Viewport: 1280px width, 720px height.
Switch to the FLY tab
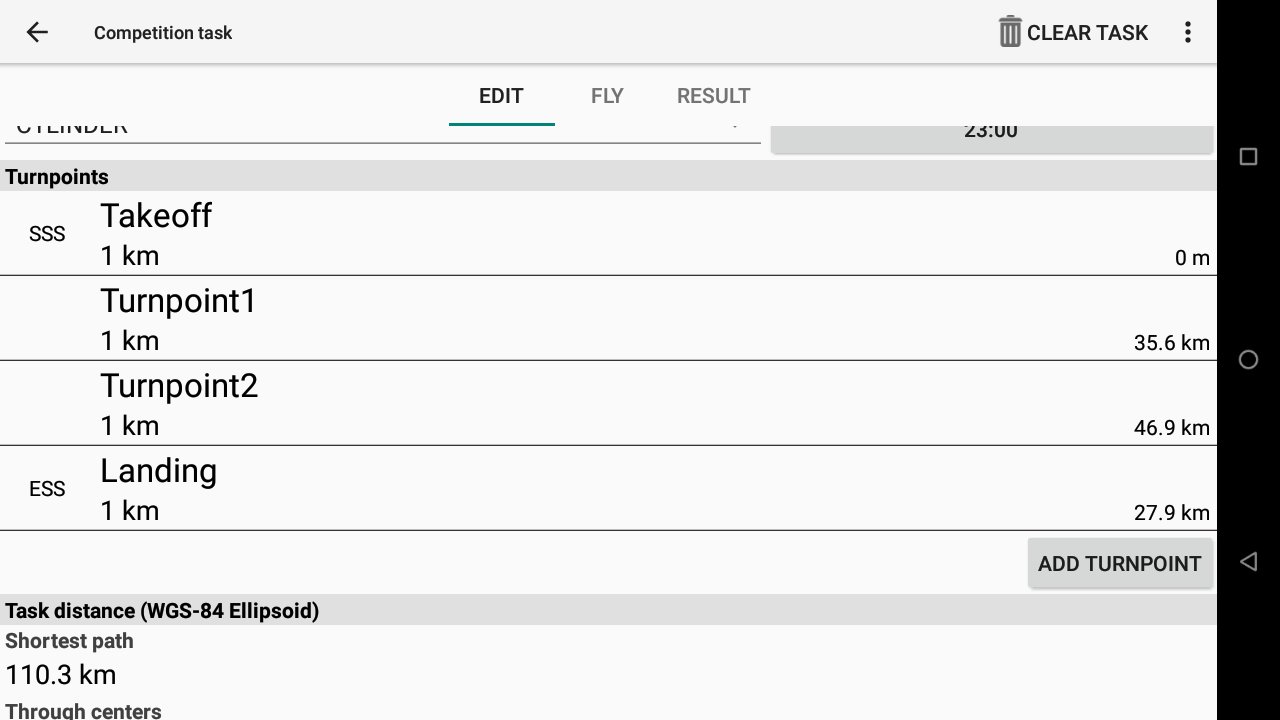click(607, 96)
